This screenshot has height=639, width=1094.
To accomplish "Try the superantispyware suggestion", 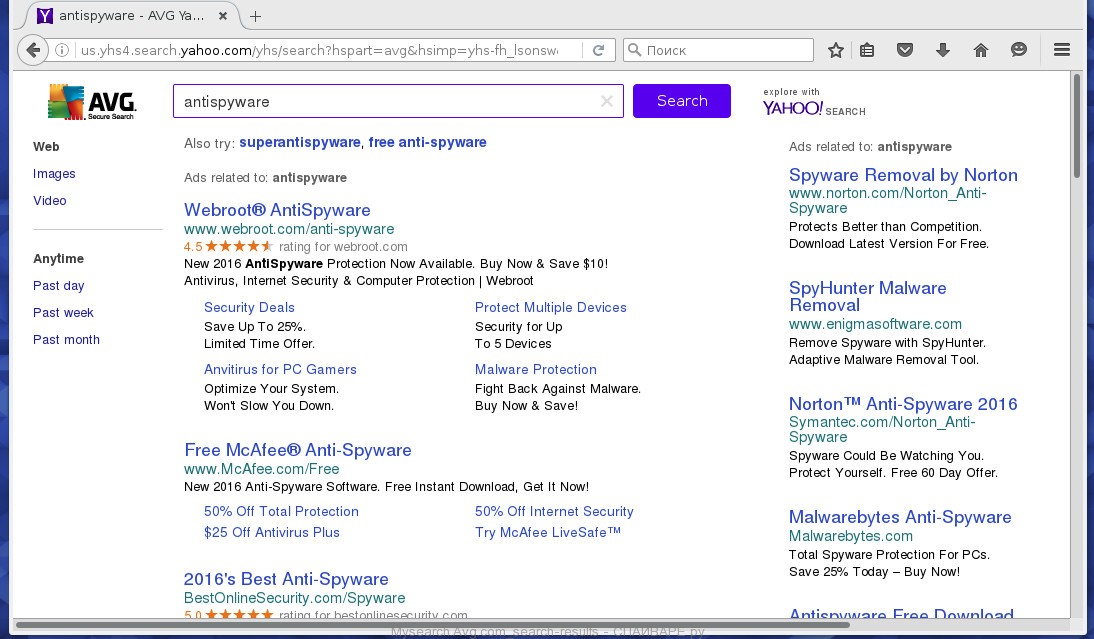I will point(300,142).
